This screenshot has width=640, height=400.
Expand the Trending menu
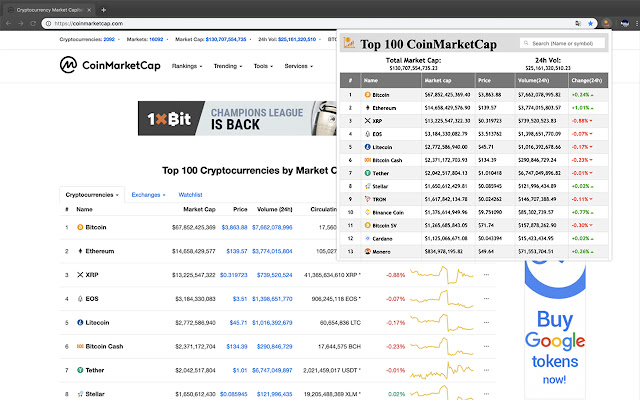click(x=228, y=66)
